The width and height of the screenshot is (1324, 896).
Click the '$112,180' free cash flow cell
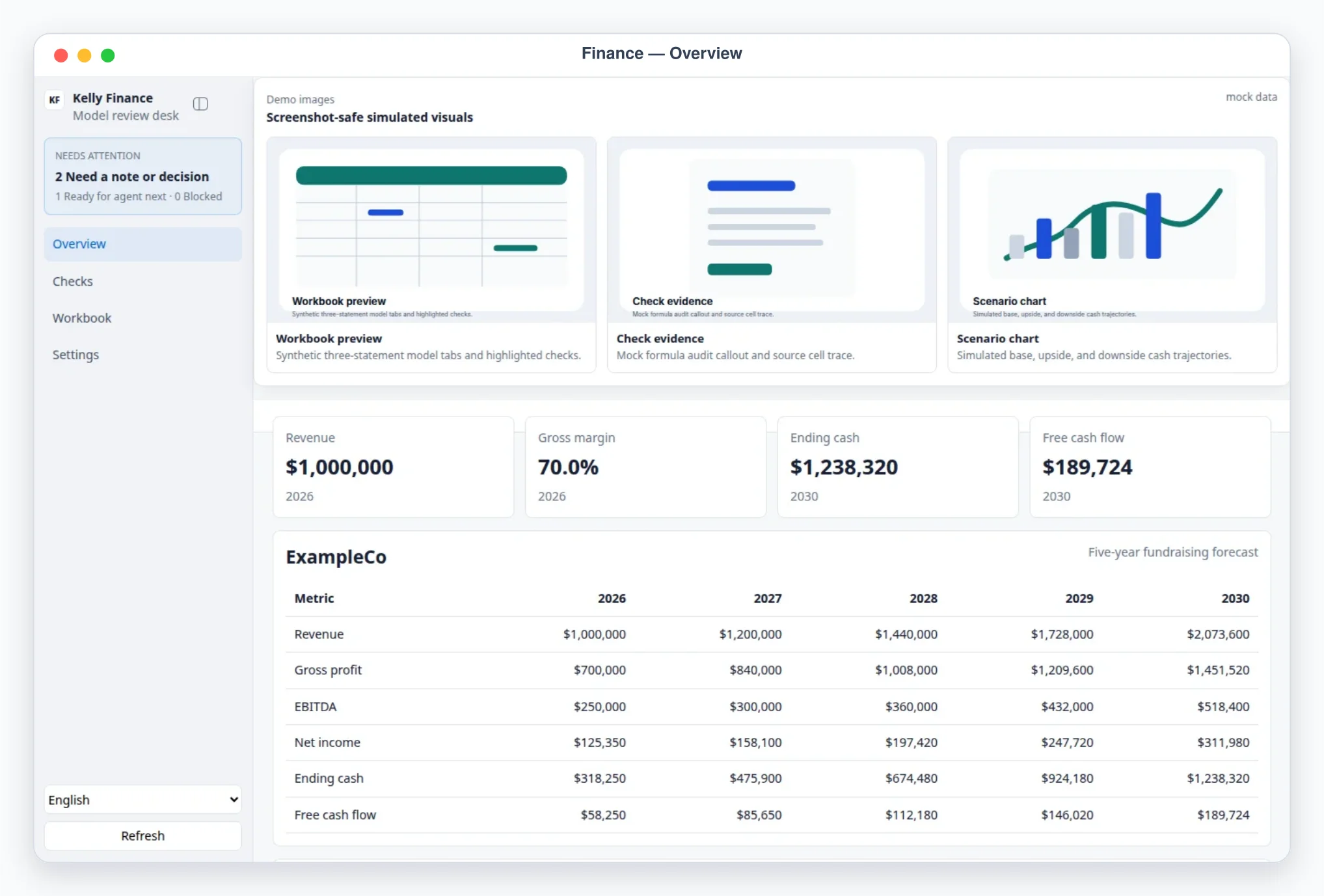coord(912,815)
